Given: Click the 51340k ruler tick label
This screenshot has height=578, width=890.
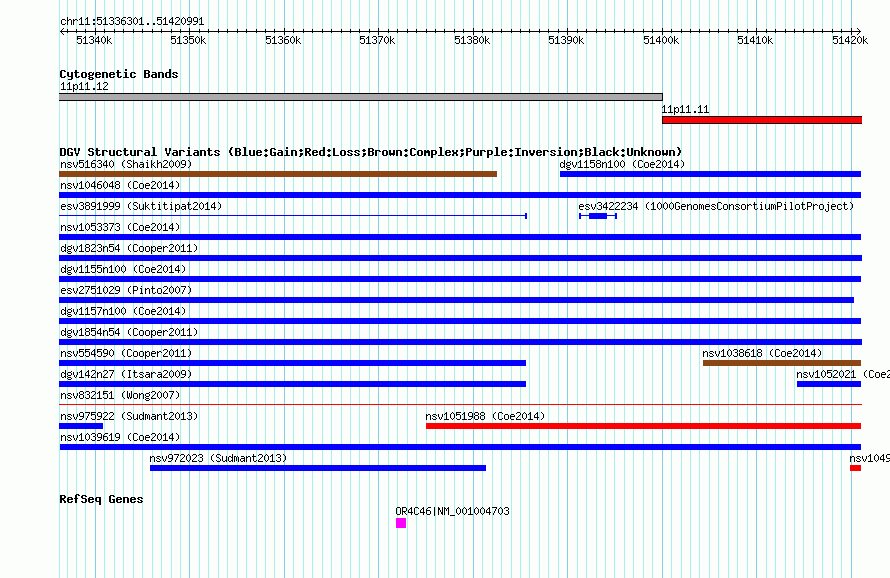Looking at the screenshot, I should (94, 40).
